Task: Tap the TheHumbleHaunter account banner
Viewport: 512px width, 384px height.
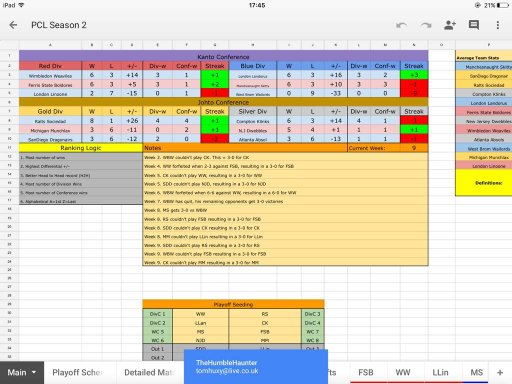Action: (x=256, y=367)
